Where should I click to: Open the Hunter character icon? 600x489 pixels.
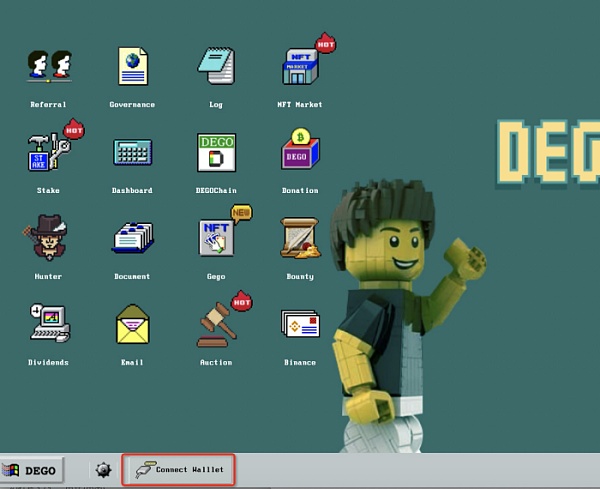tap(48, 238)
